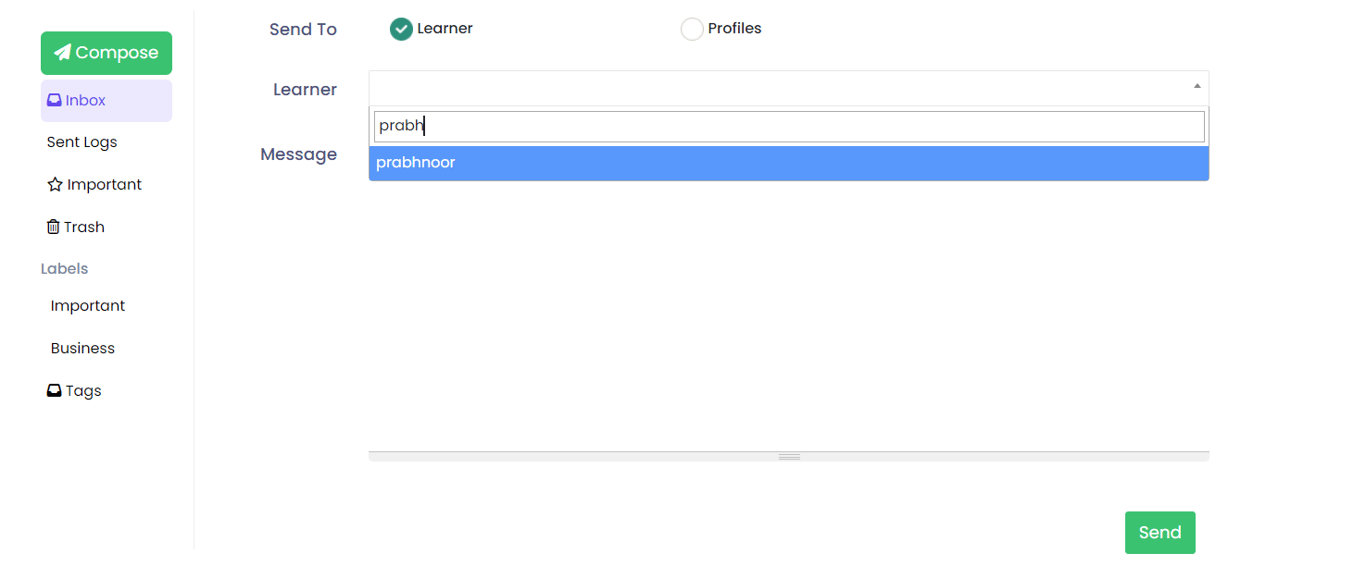Open the Business label
The image size is (1366, 566).
[83, 348]
